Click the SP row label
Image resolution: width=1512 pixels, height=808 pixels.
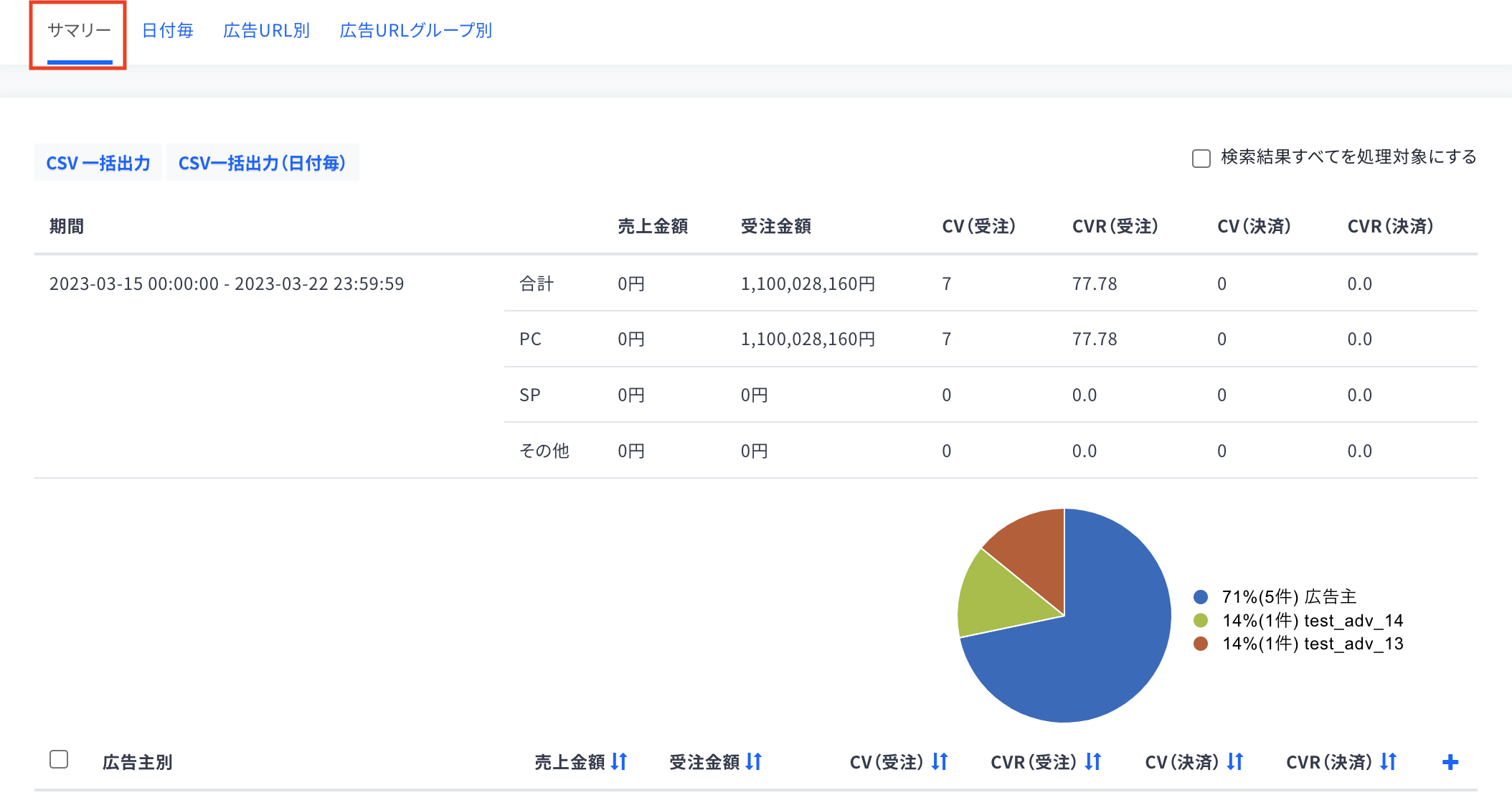(530, 395)
